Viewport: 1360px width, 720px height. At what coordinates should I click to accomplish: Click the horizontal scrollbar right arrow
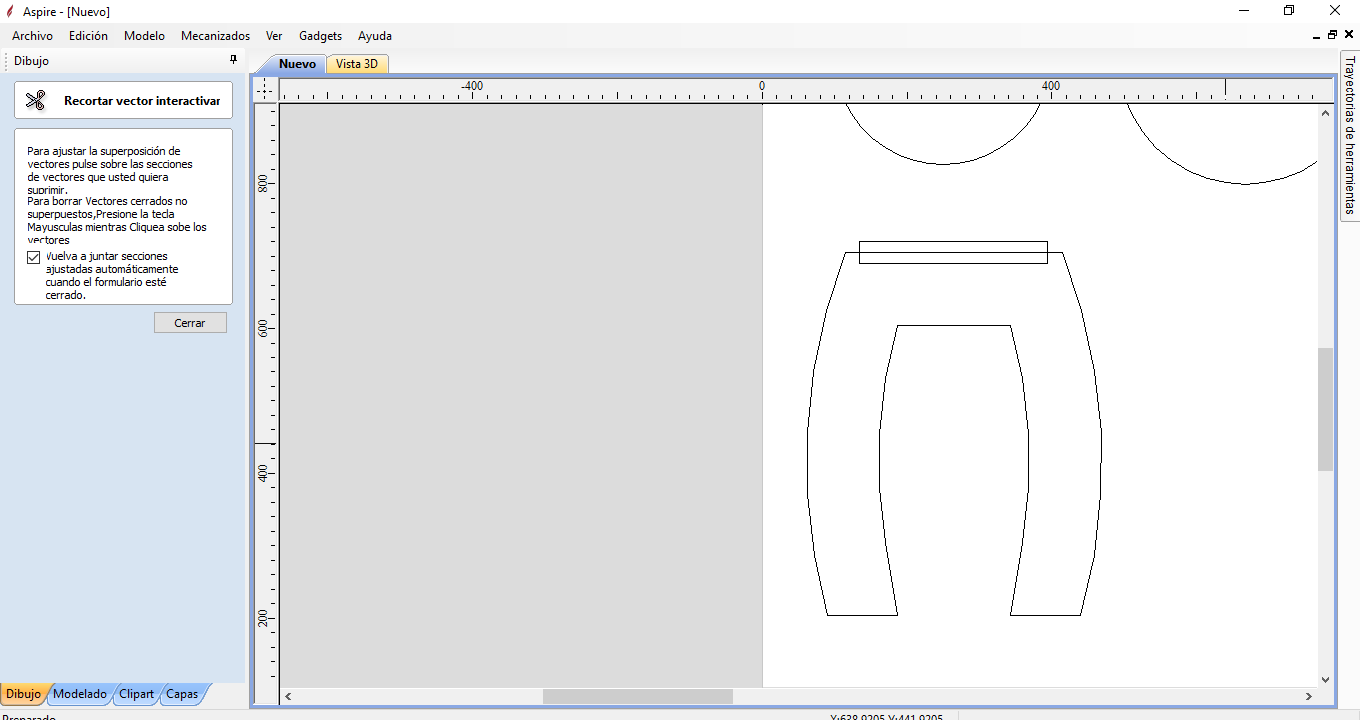(x=1309, y=696)
